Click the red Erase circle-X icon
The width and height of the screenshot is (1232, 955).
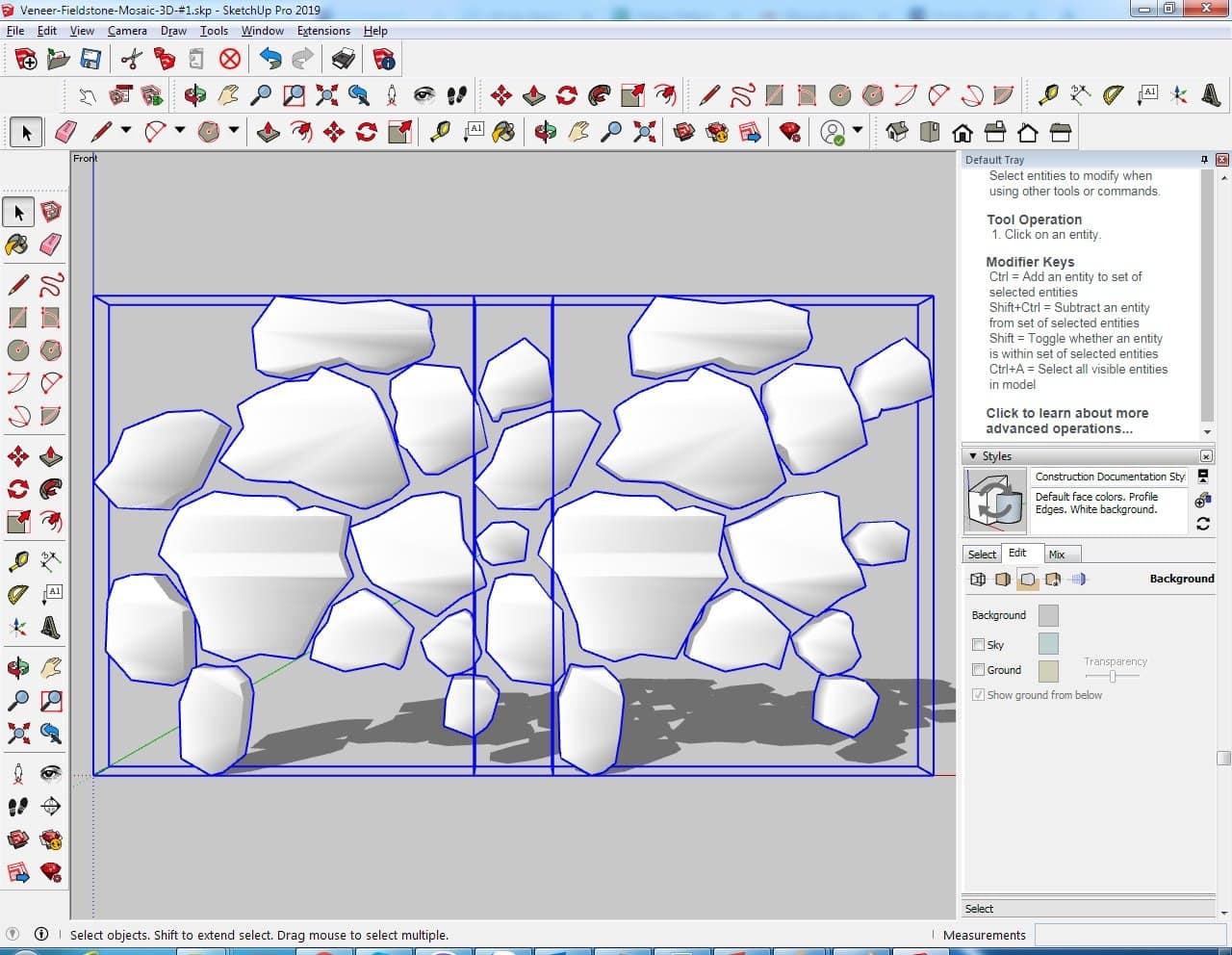tap(229, 60)
